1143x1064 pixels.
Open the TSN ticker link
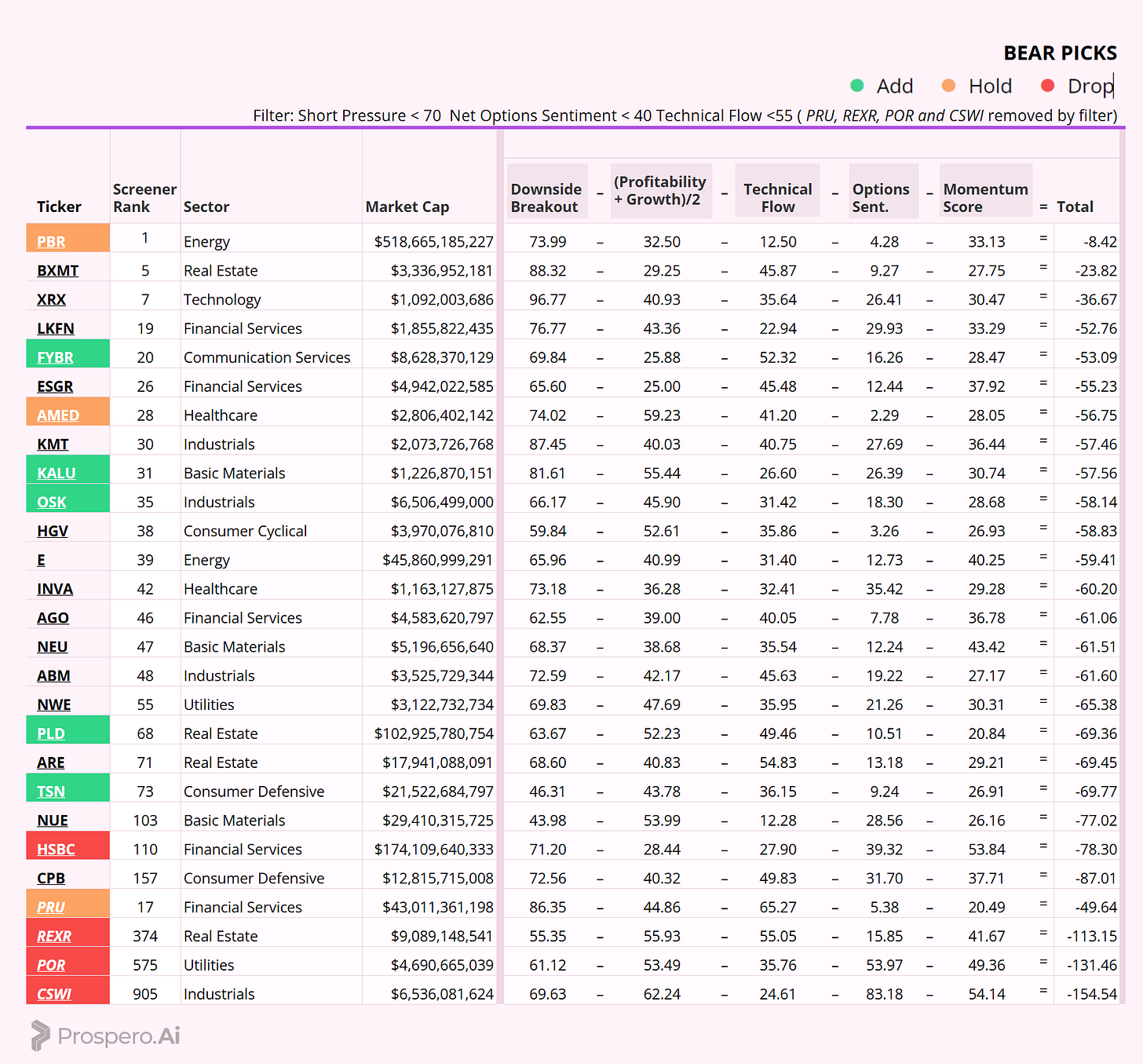click(51, 792)
